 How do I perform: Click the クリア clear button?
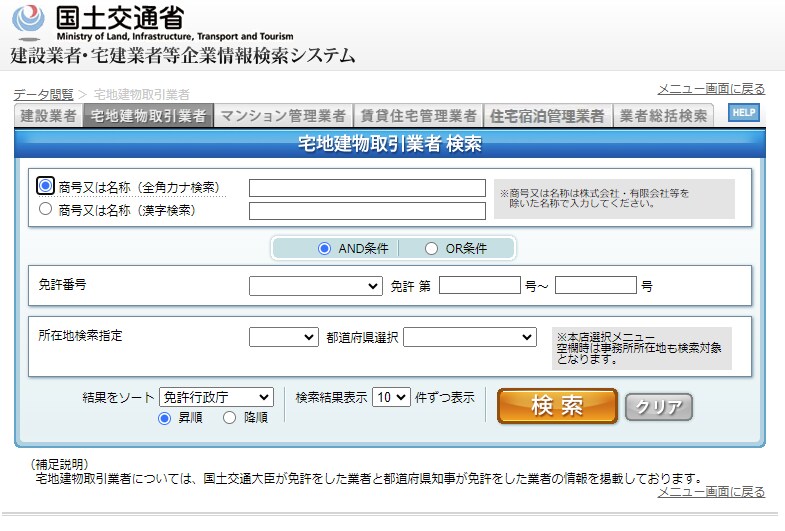tap(659, 407)
